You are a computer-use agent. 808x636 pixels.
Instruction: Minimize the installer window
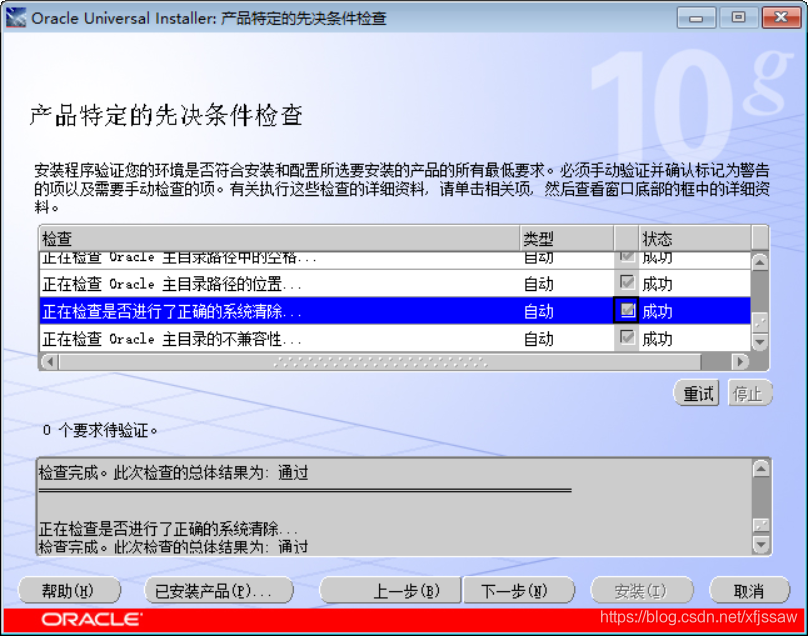(696, 19)
